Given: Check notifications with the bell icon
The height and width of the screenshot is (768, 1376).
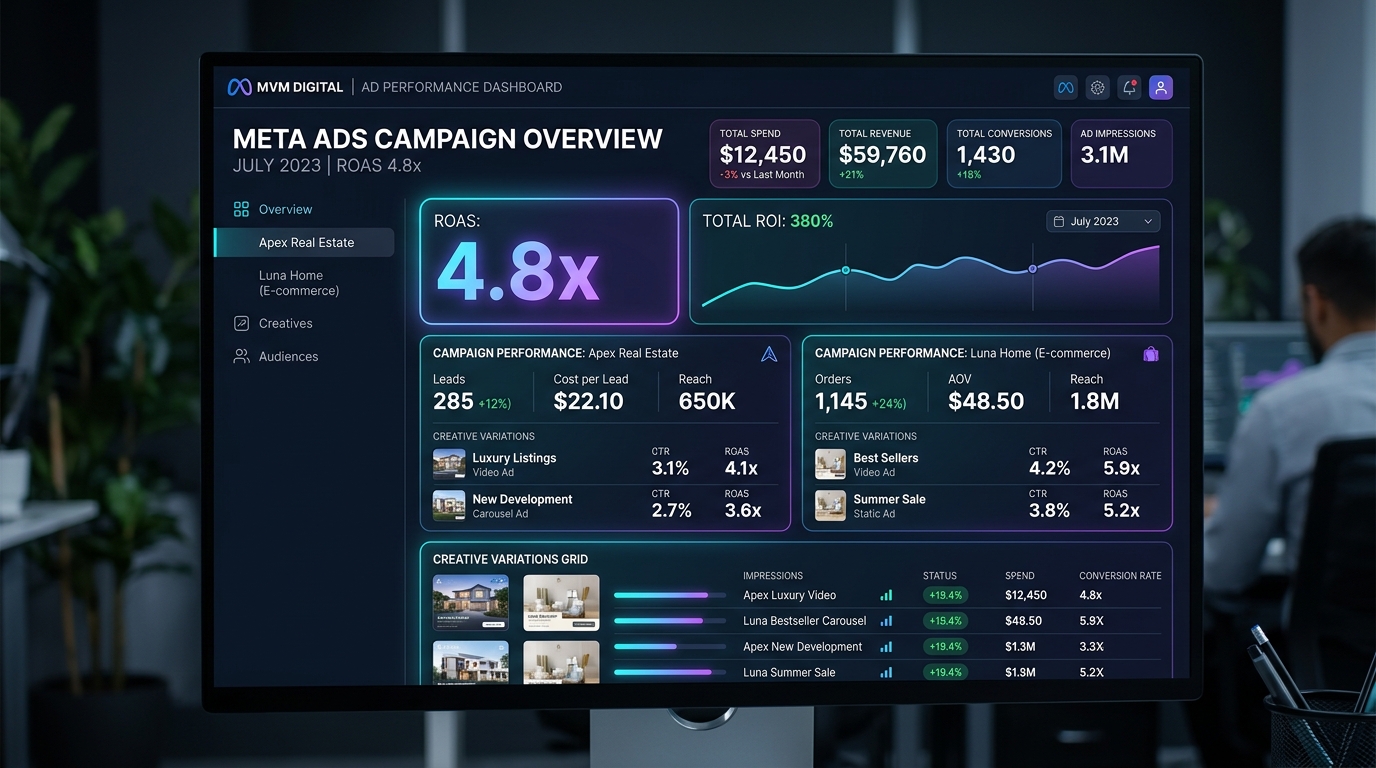Looking at the screenshot, I should coord(1129,88).
